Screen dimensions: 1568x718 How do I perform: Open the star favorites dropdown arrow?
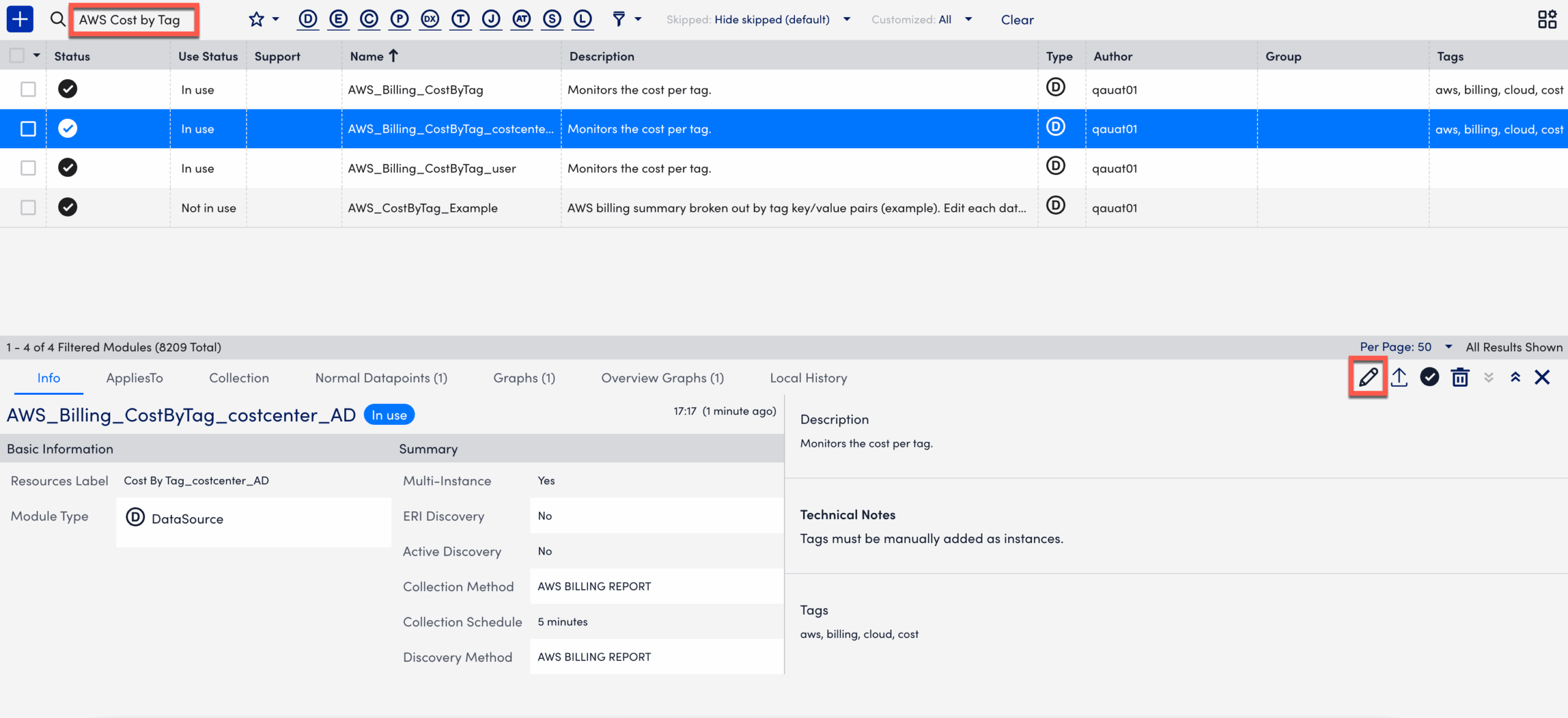(x=276, y=19)
